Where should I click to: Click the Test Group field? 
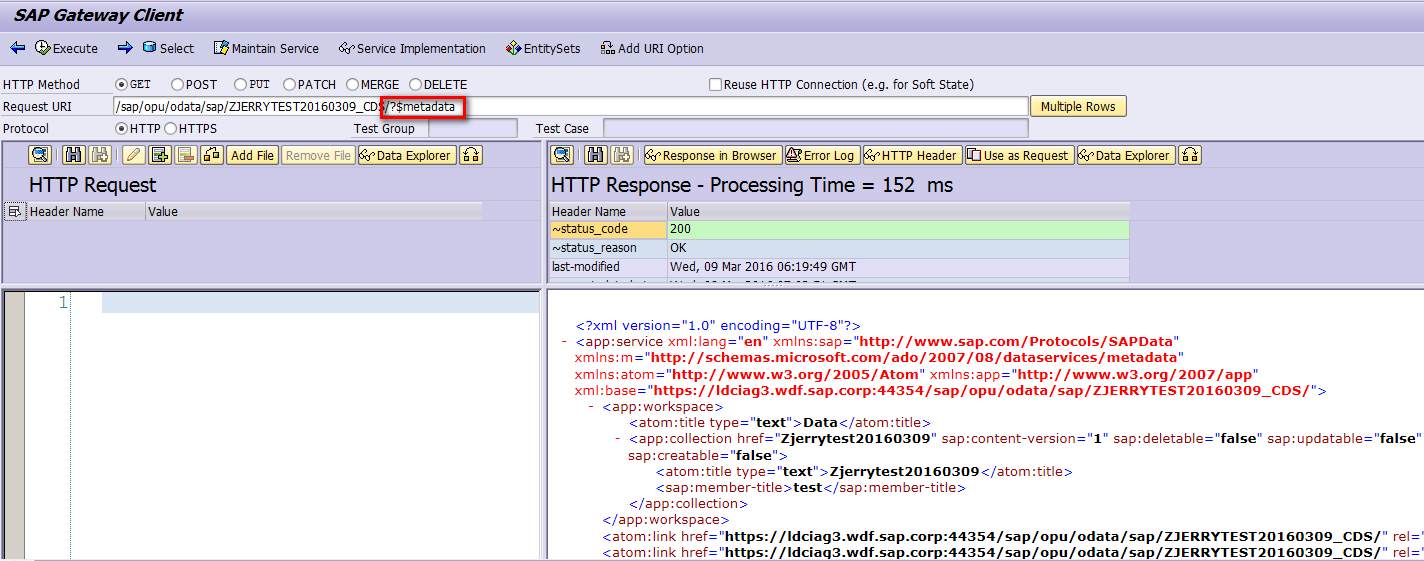[473, 128]
